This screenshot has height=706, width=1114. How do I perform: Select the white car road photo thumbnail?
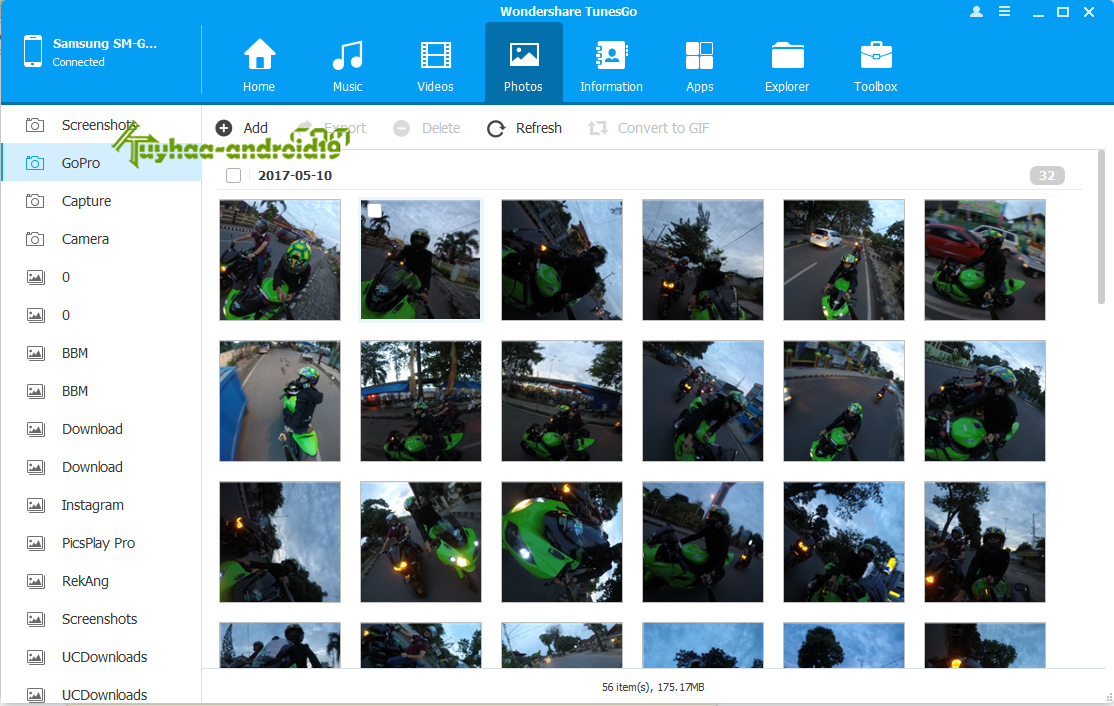tap(844, 260)
